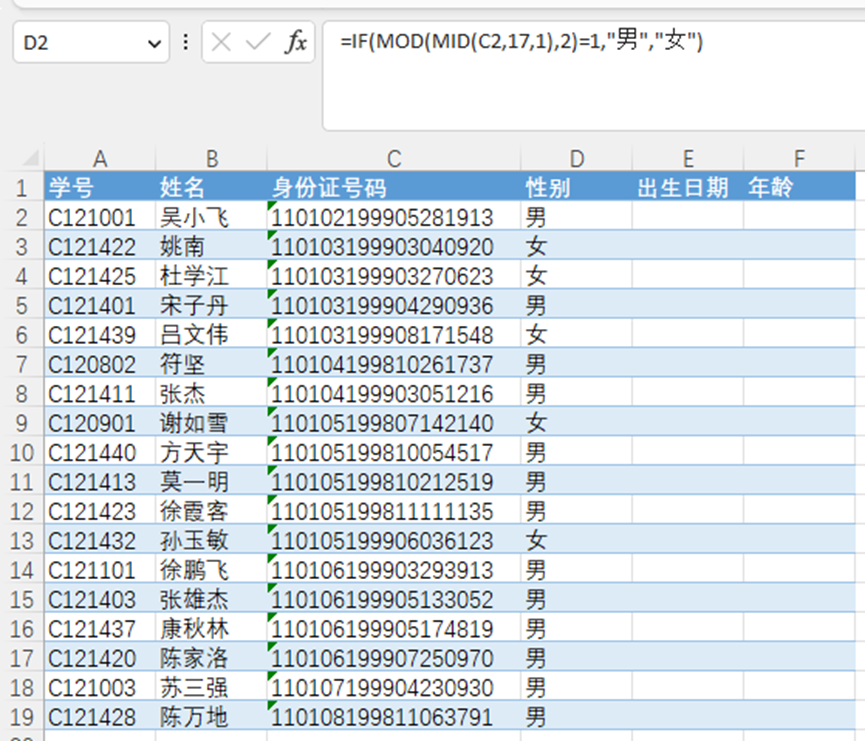The width and height of the screenshot is (865, 741).
Task: Select cell containing 符坚
Action: (211, 364)
